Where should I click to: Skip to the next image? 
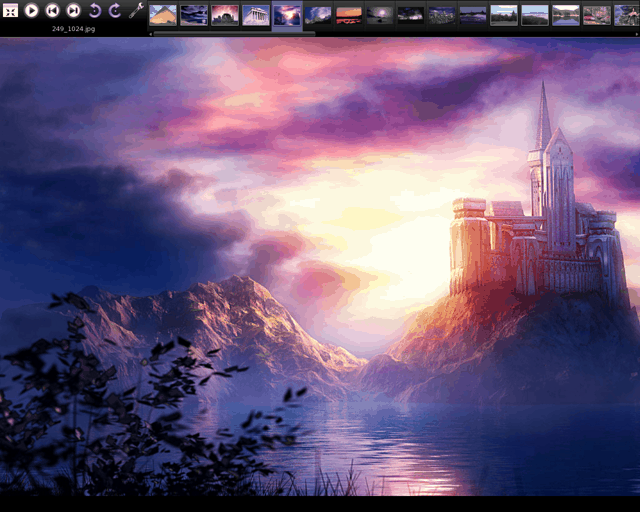click(73, 10)
